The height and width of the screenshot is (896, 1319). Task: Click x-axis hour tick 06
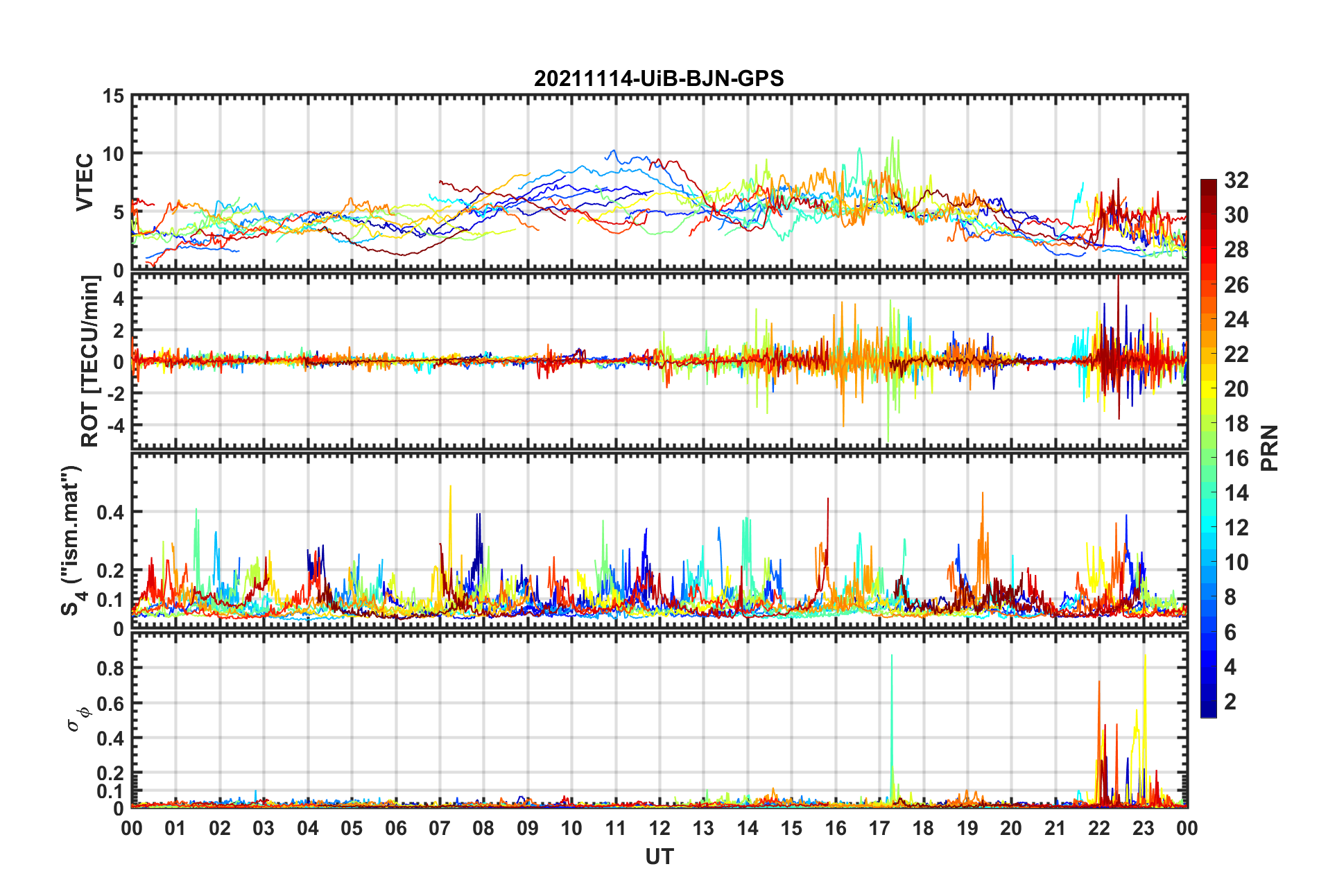[x=395, y=828]
